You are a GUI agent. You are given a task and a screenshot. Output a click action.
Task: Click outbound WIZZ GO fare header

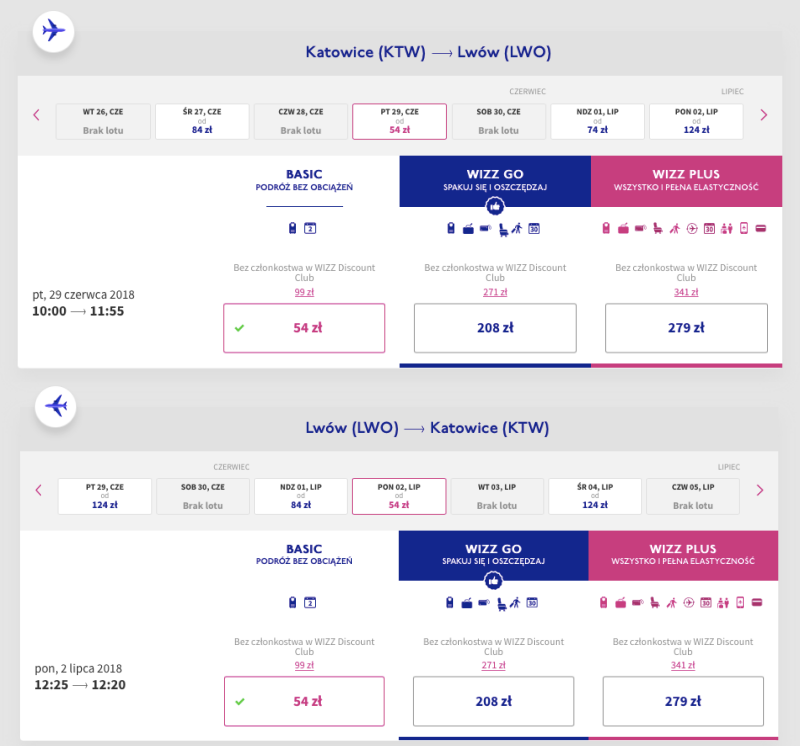[x=495, y=181]
